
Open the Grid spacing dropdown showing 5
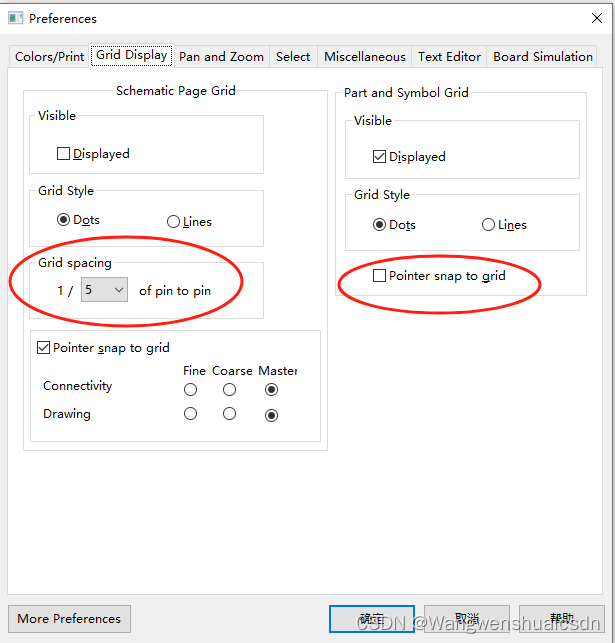tap(104, 290)
